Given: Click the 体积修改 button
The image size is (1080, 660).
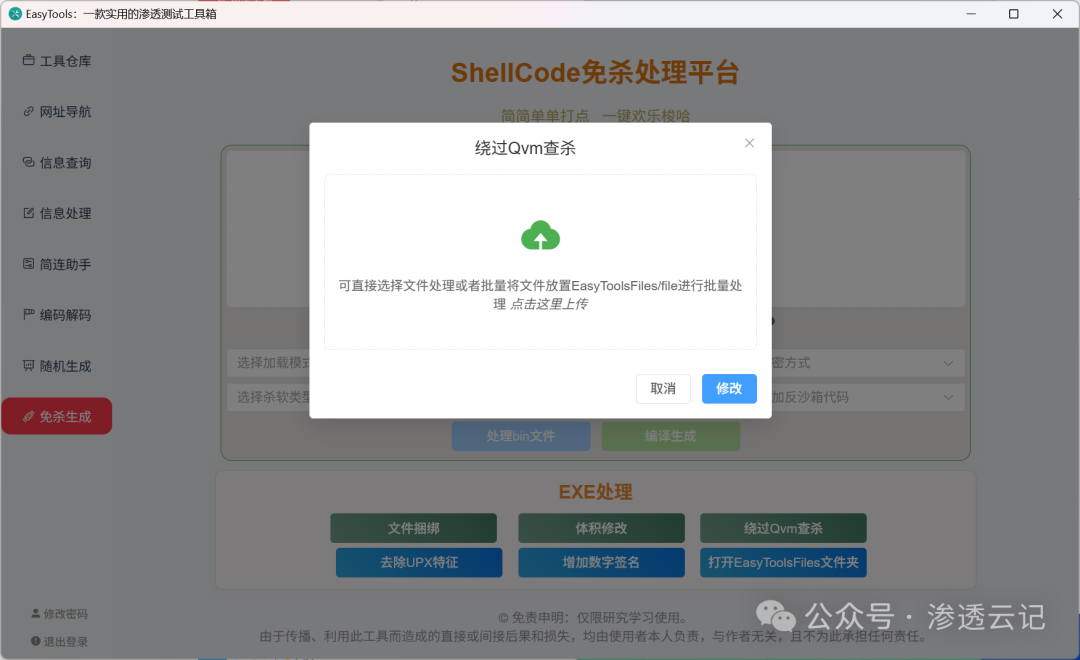Looking at the screenshot, I should coord(601,528).
